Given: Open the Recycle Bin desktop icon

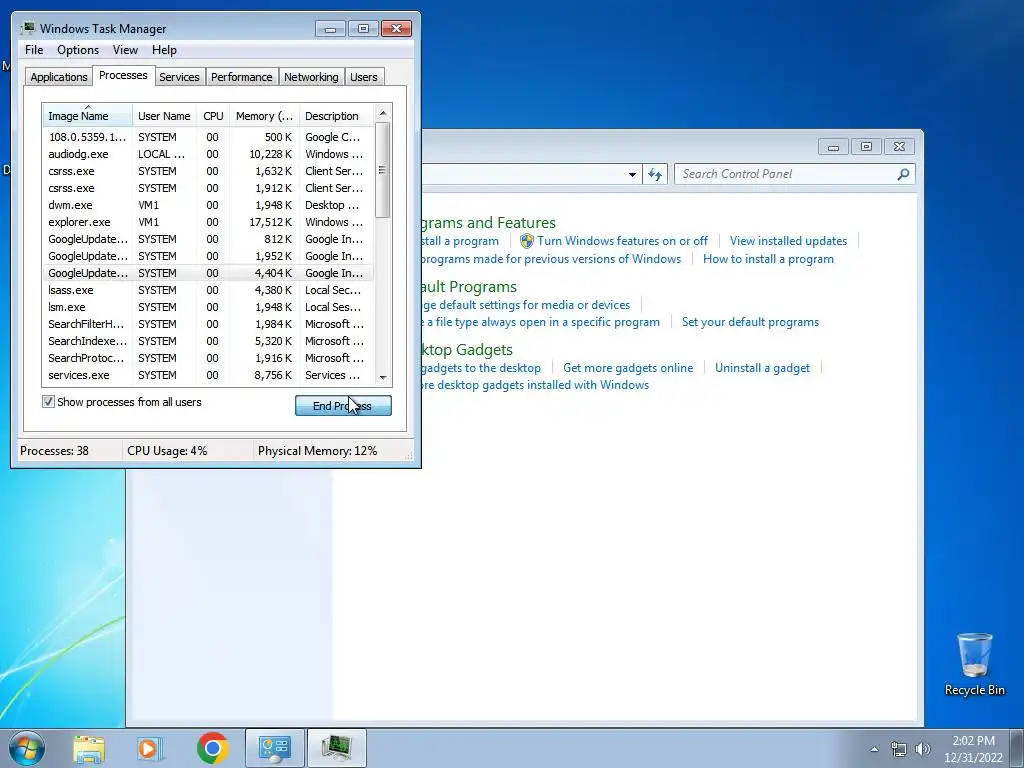Looking at the screenshot, I should (x=974, y=664).
